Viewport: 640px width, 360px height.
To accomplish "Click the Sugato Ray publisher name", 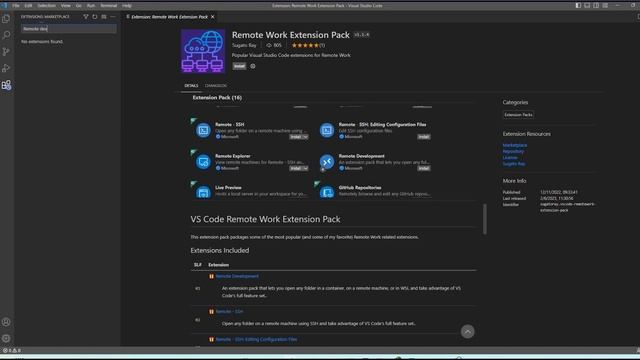I will pyautogui.click(x=244, y=45).
